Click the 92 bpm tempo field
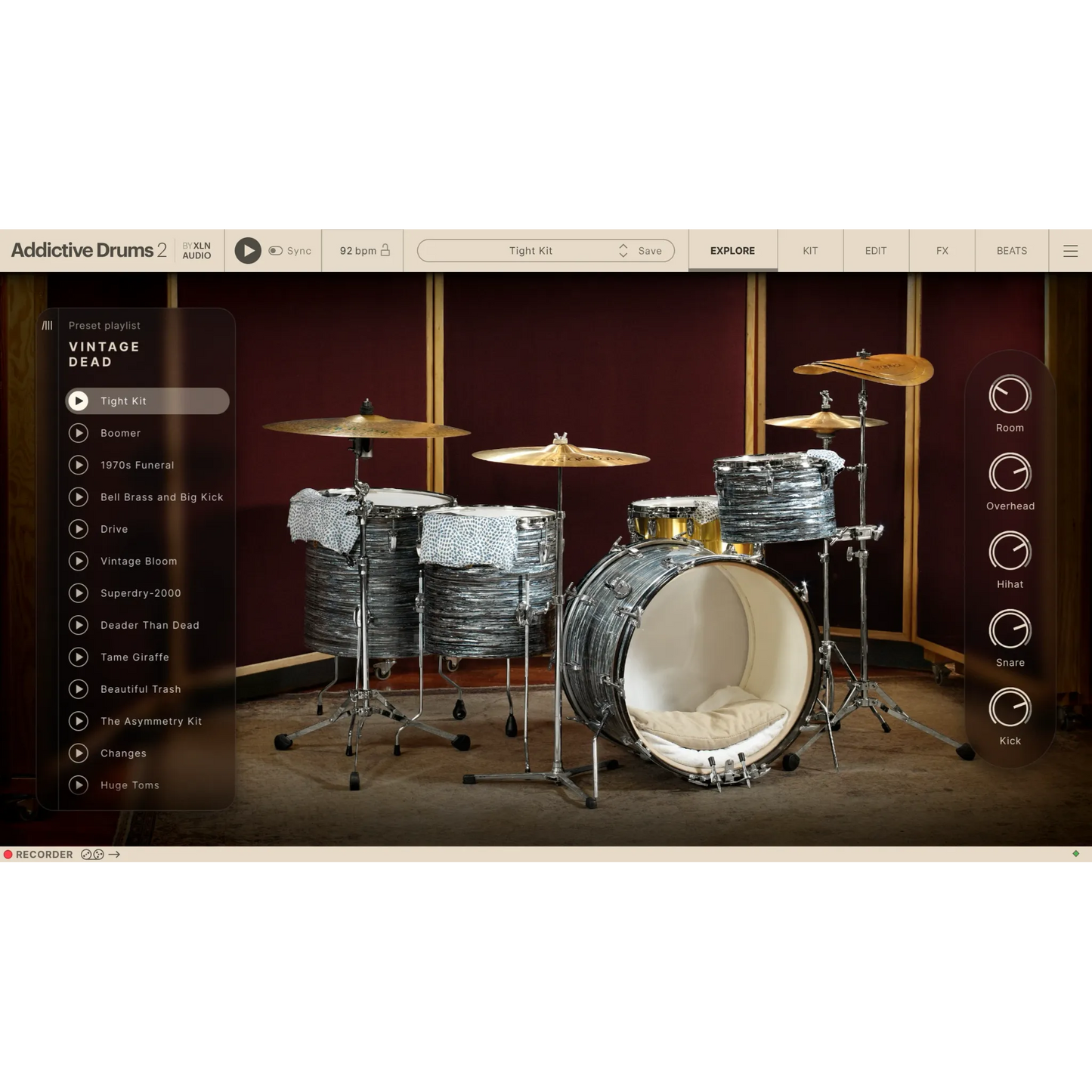 357,251
